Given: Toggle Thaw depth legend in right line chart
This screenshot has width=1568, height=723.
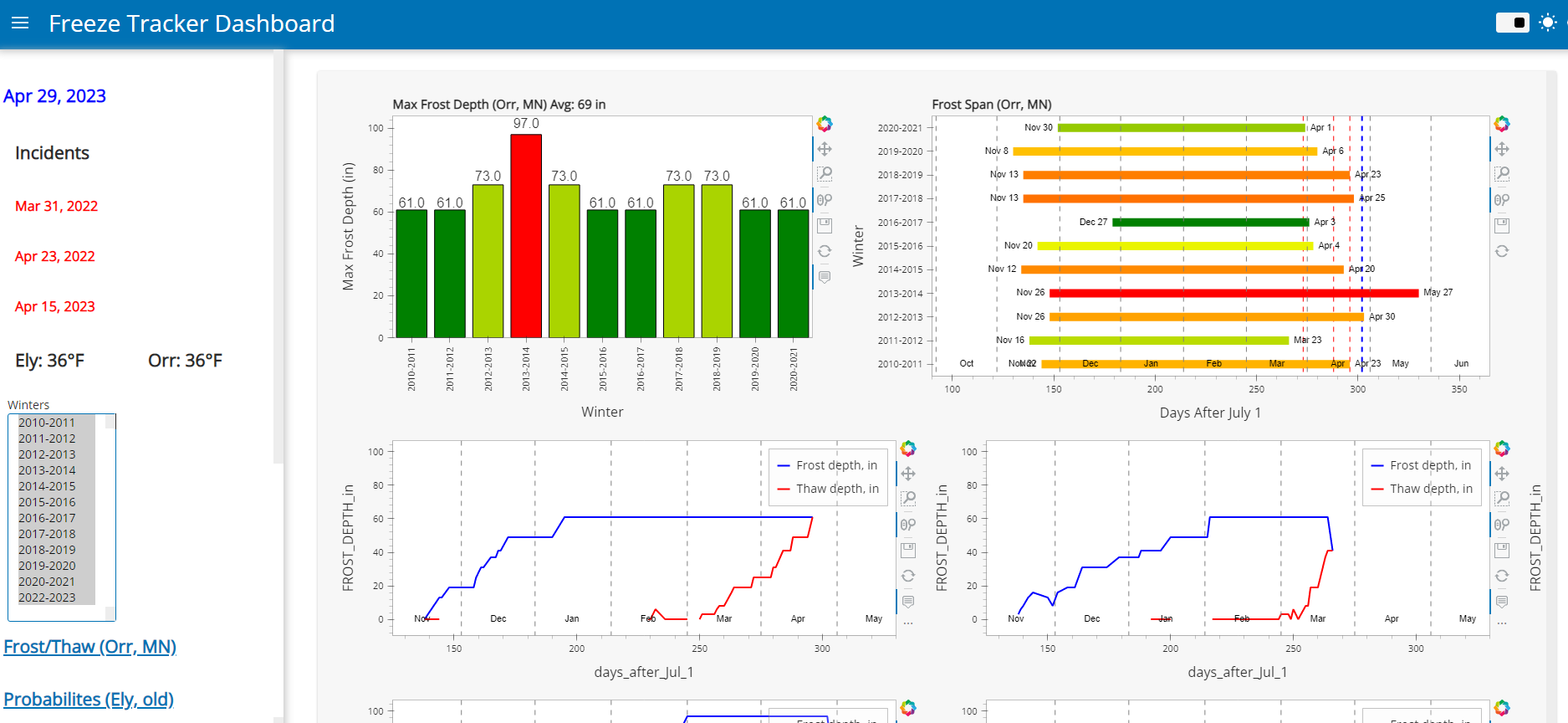Looking at the screenshot, I should pyautogui.click(x=1422, y=489).
